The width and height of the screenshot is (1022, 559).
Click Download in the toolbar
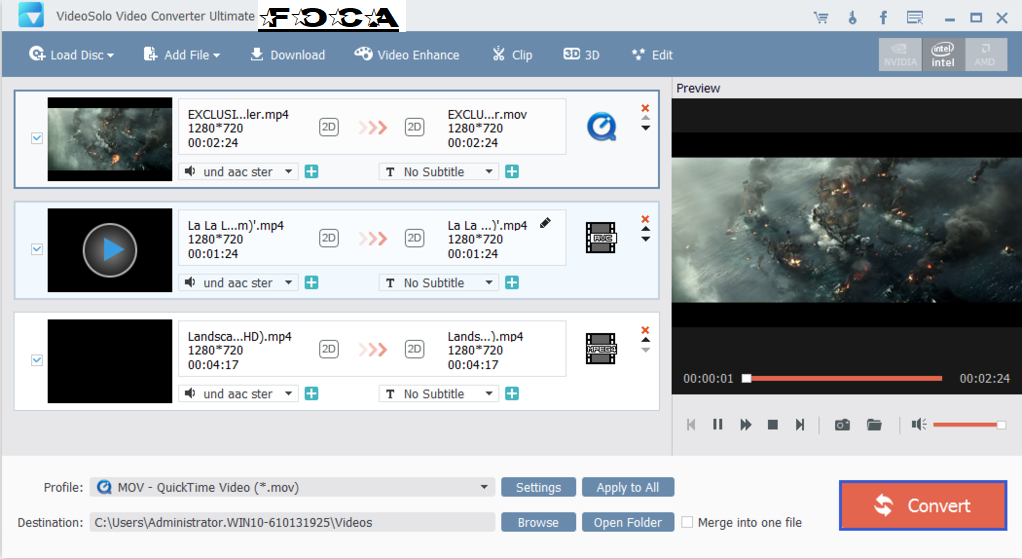click(287, 55)
